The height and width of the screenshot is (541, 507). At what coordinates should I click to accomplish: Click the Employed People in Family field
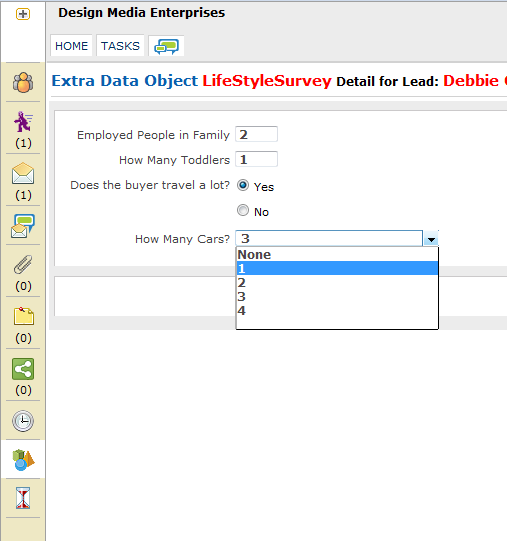(x=256, y=134)
